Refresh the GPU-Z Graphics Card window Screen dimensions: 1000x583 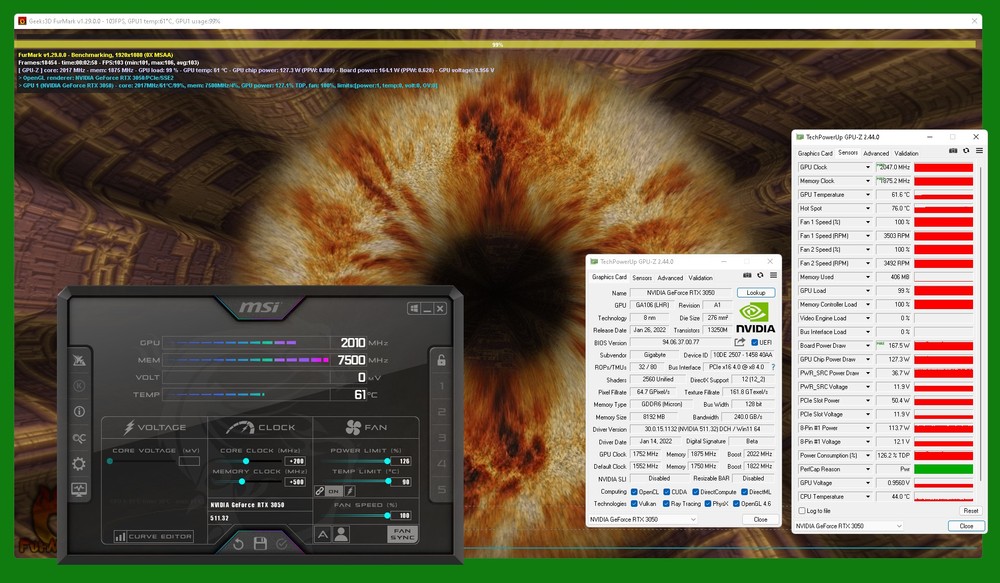(760, 276)
